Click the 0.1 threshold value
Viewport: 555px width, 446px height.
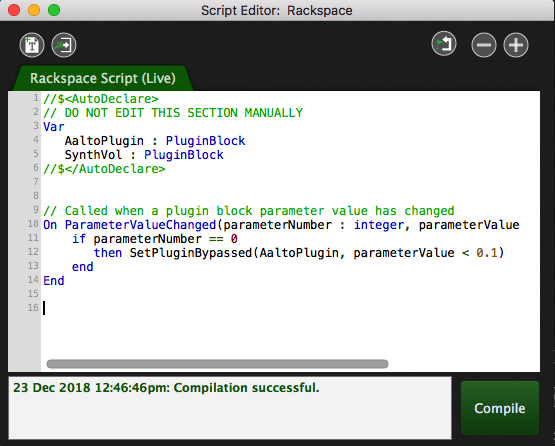coord(487,253)
